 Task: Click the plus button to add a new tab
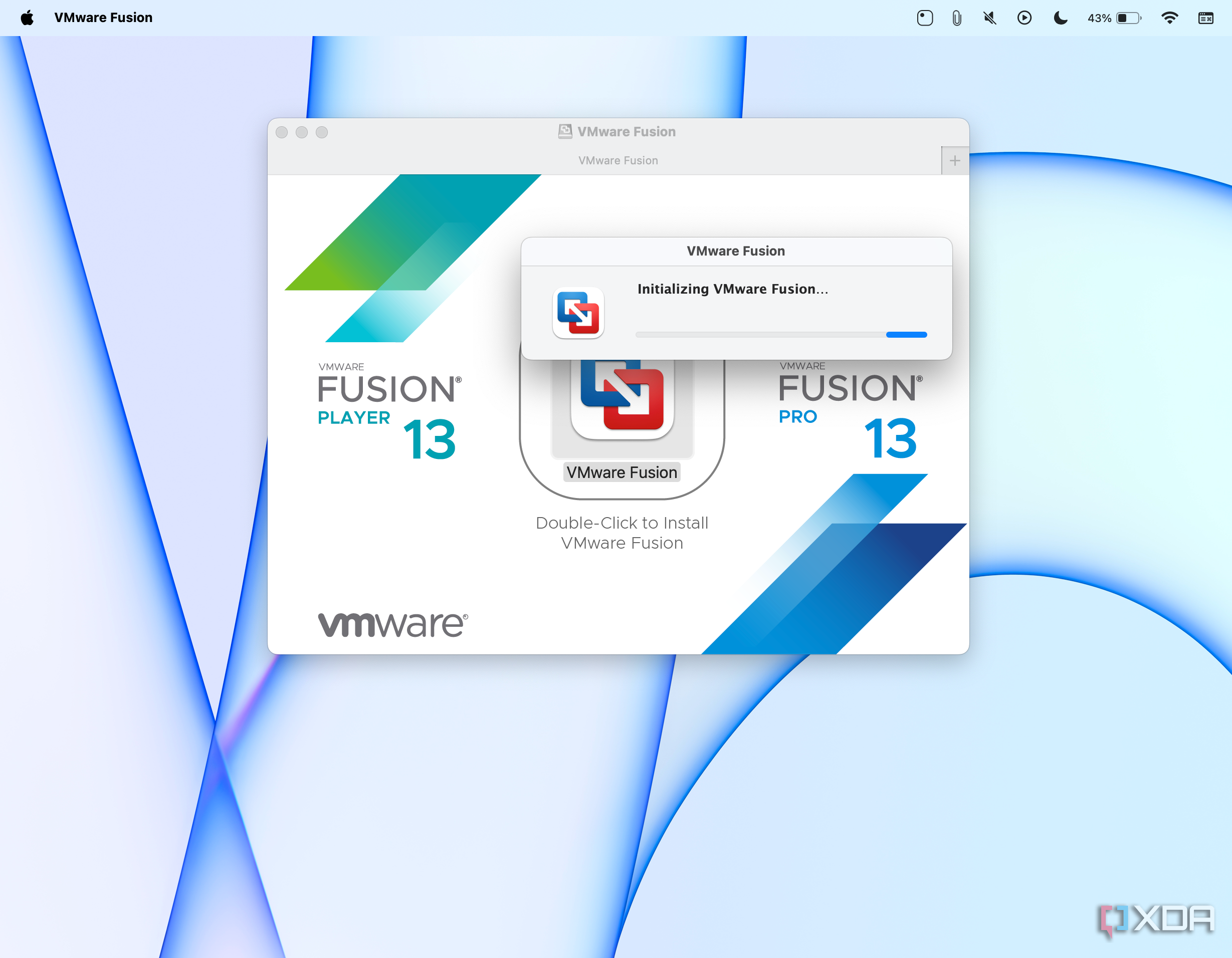[x=954, y=161]
